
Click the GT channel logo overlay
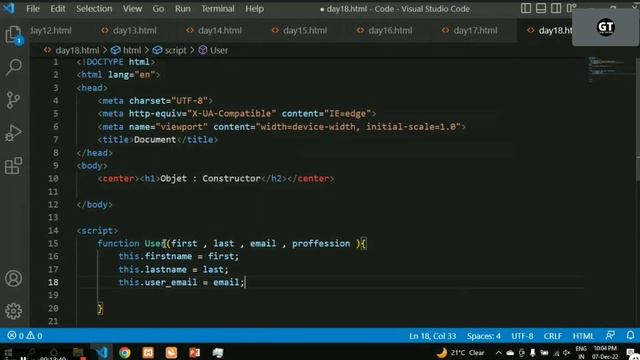(x=606, y=27)
